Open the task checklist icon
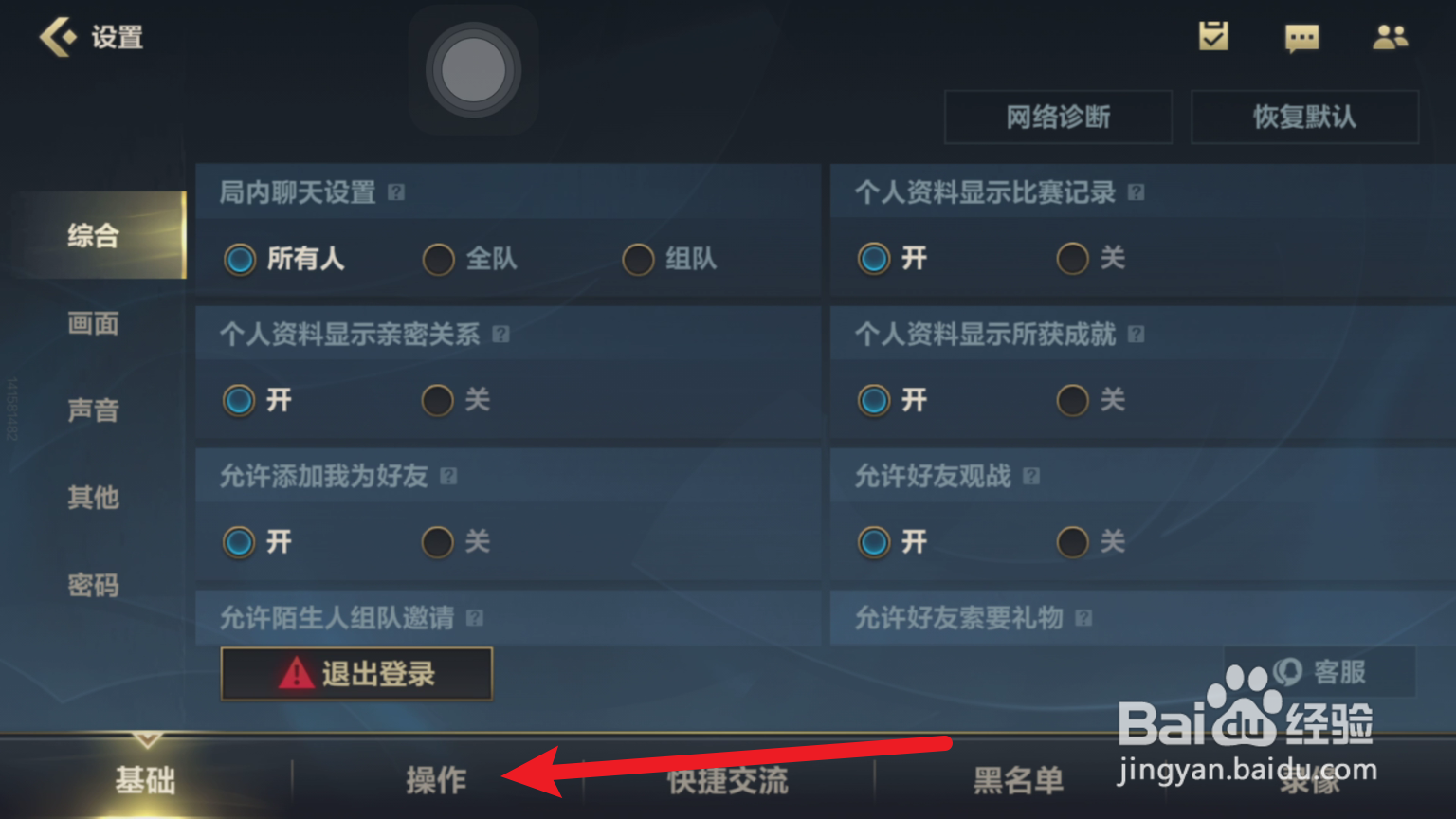 pos(1213,36)
